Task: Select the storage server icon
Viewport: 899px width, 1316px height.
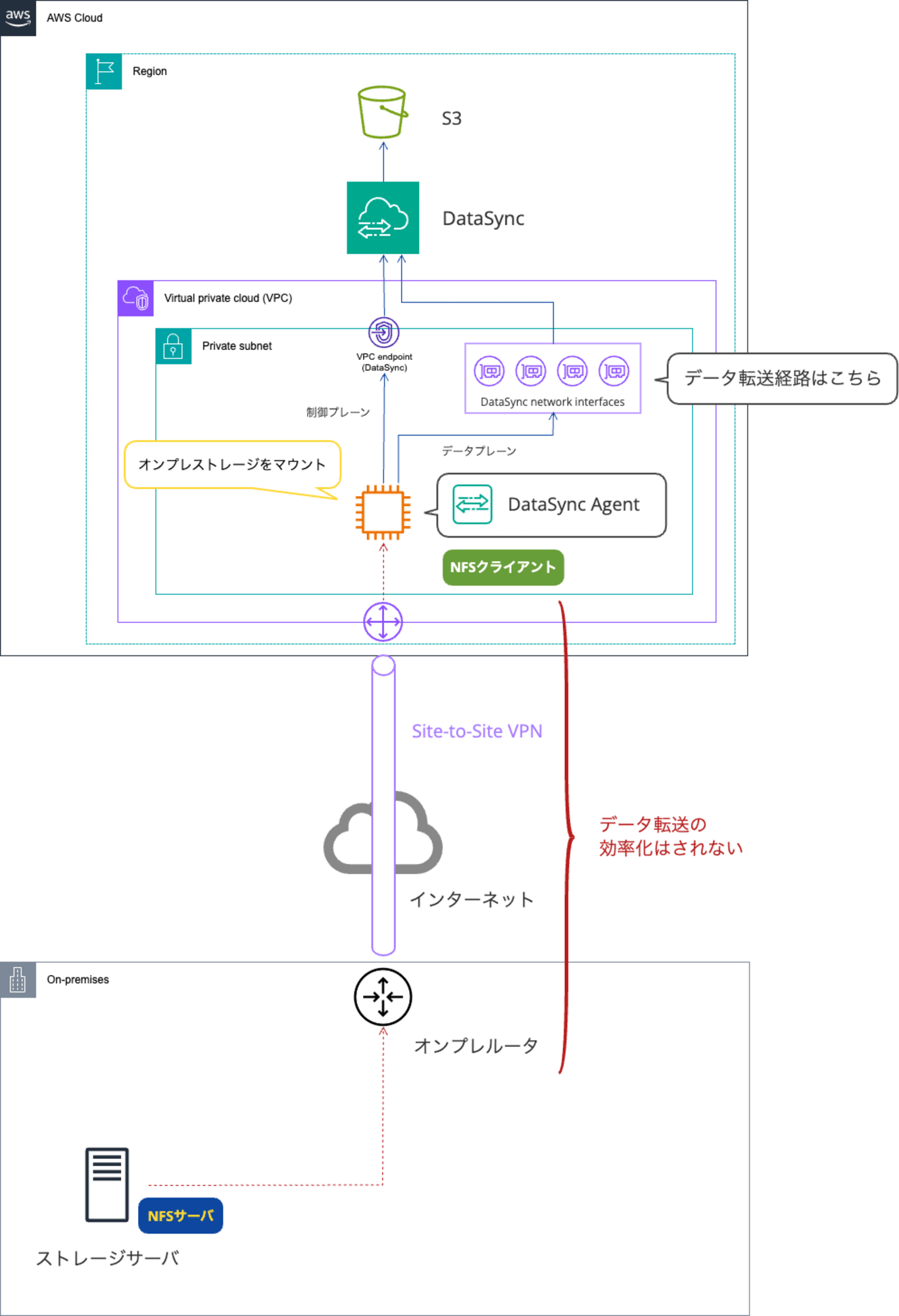Action: (x=107, y=1184)
